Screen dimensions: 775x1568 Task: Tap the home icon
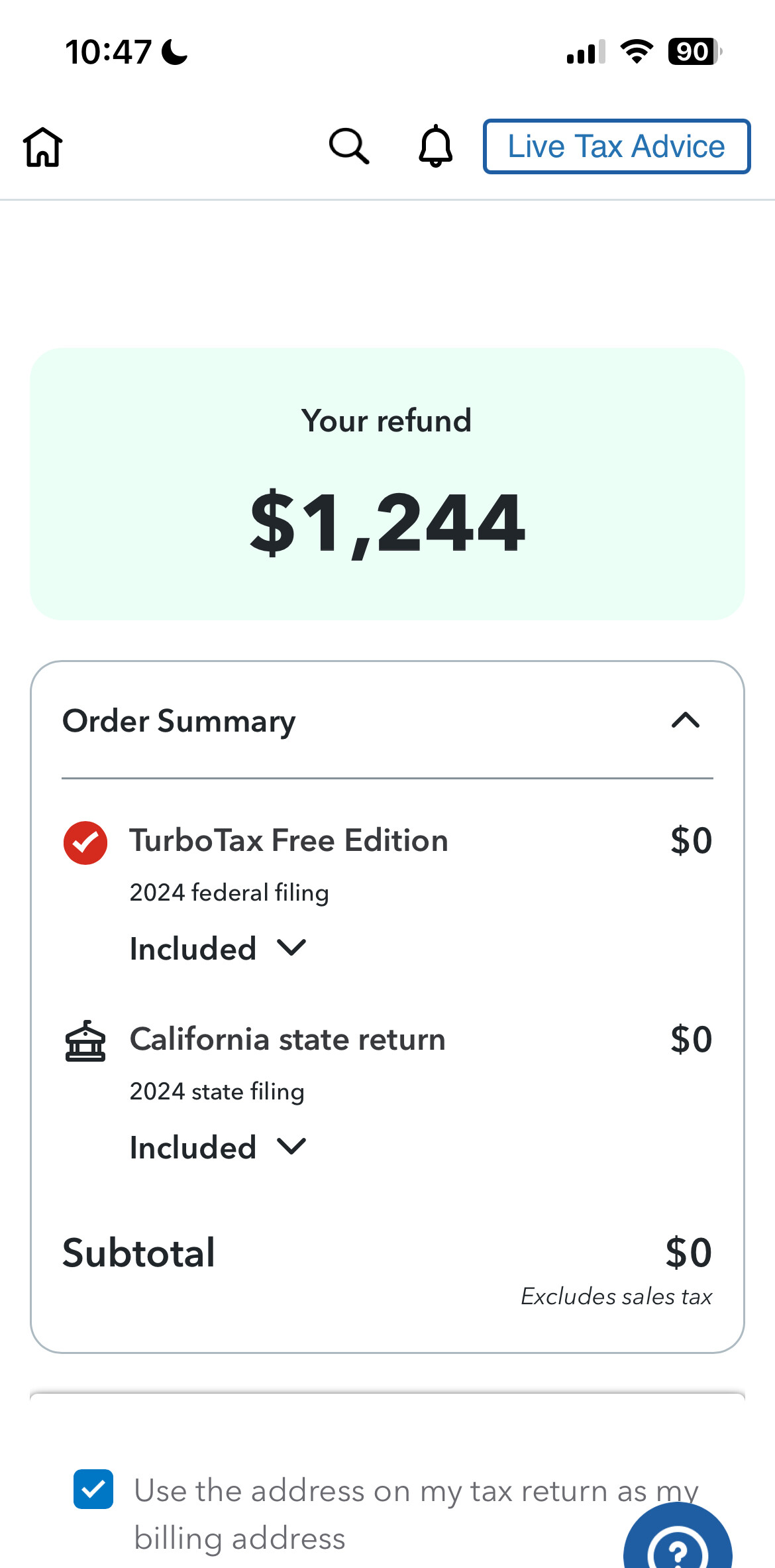pyautogui.click(x=43, y=146)
